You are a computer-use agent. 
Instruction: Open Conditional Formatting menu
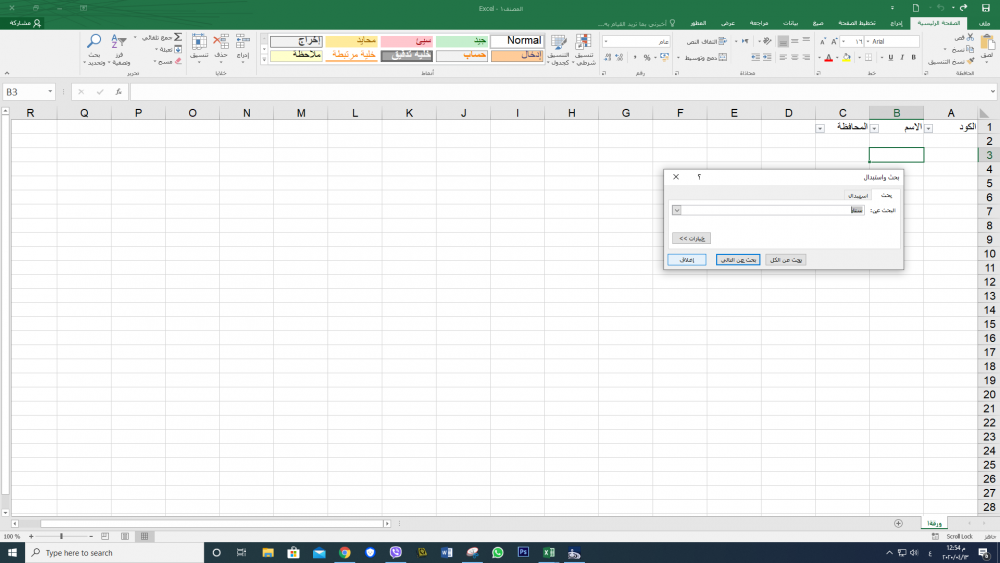click(x=584, y=50)
